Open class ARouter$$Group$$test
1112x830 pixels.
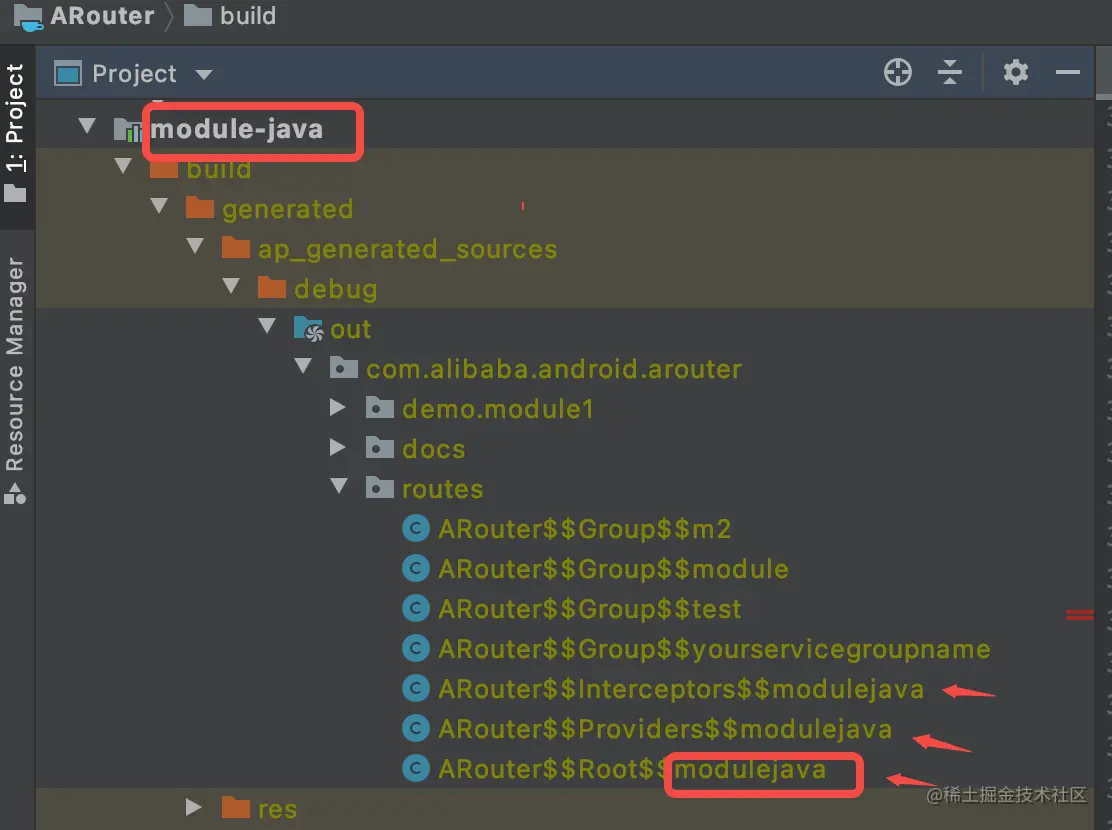[x=589, y=609]
